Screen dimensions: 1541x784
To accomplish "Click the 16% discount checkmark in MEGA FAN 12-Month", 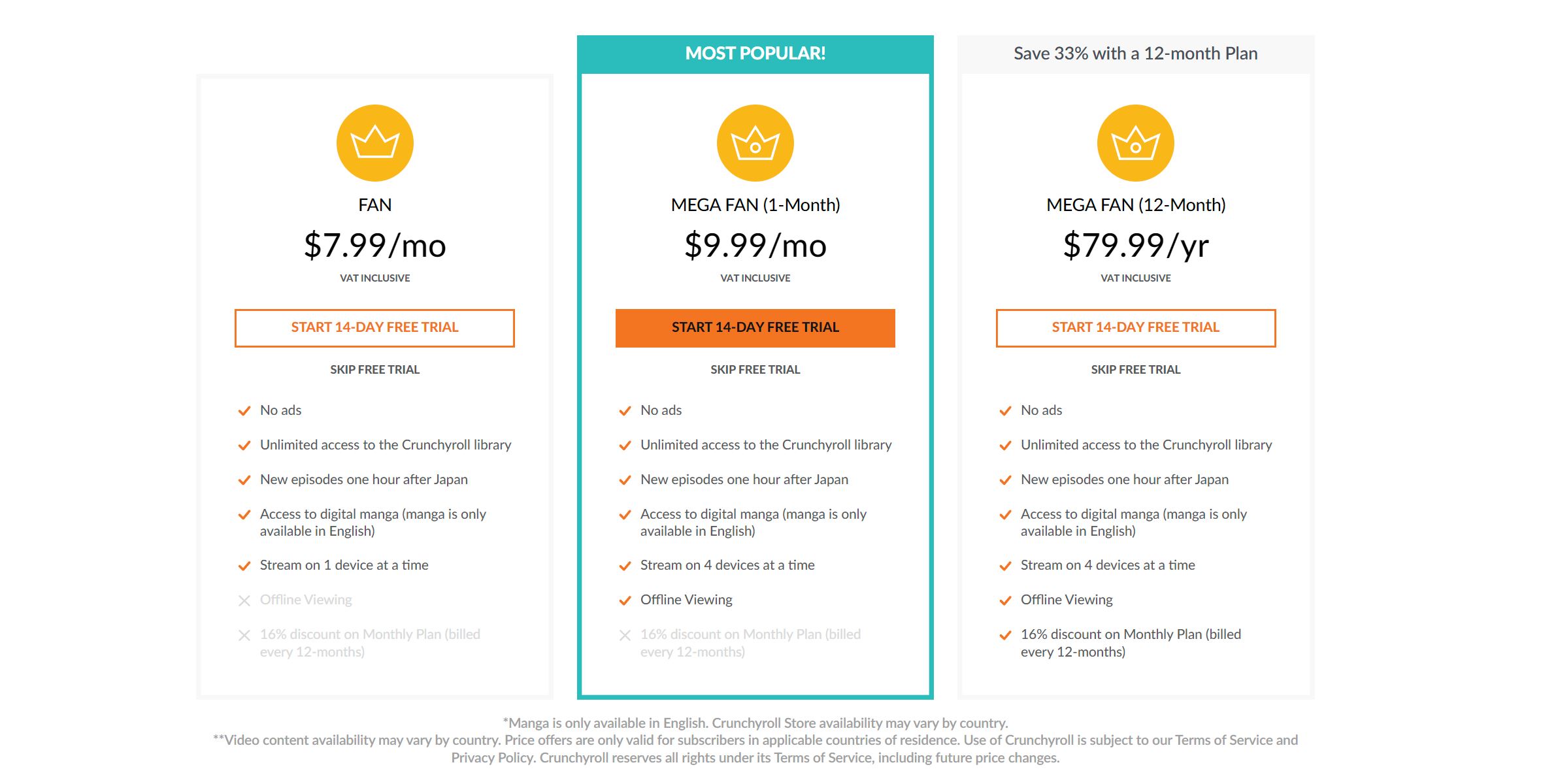I will coord(1005,635).
